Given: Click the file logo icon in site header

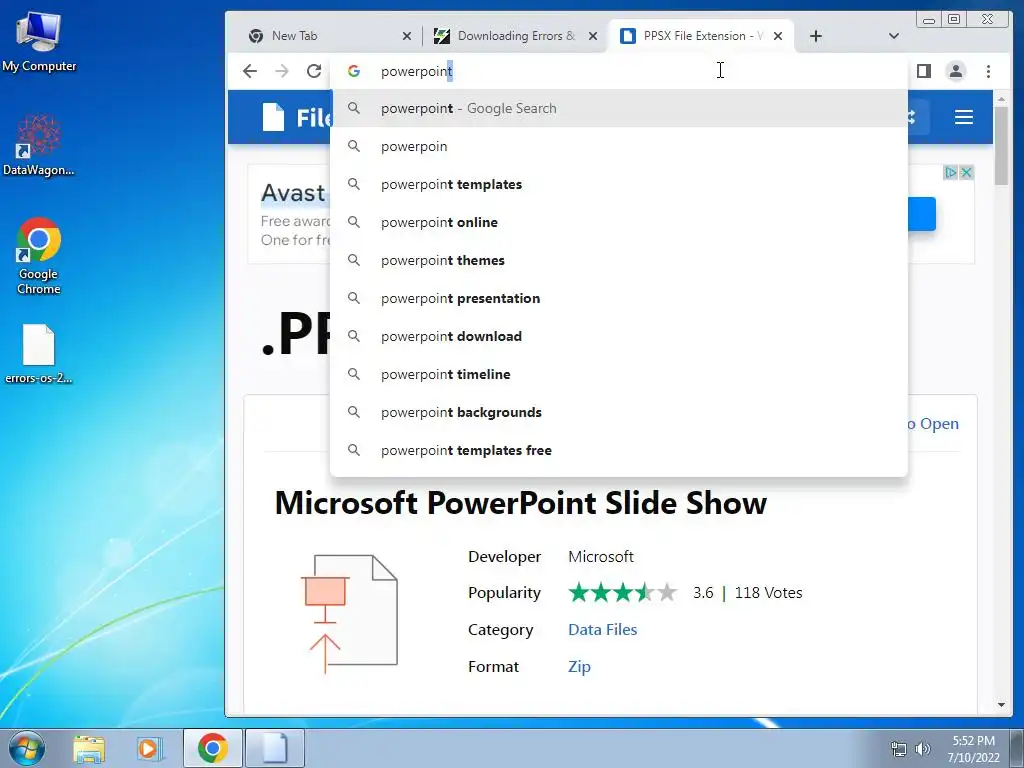Looking at the screenshot, I should click(x=273, y=117).
